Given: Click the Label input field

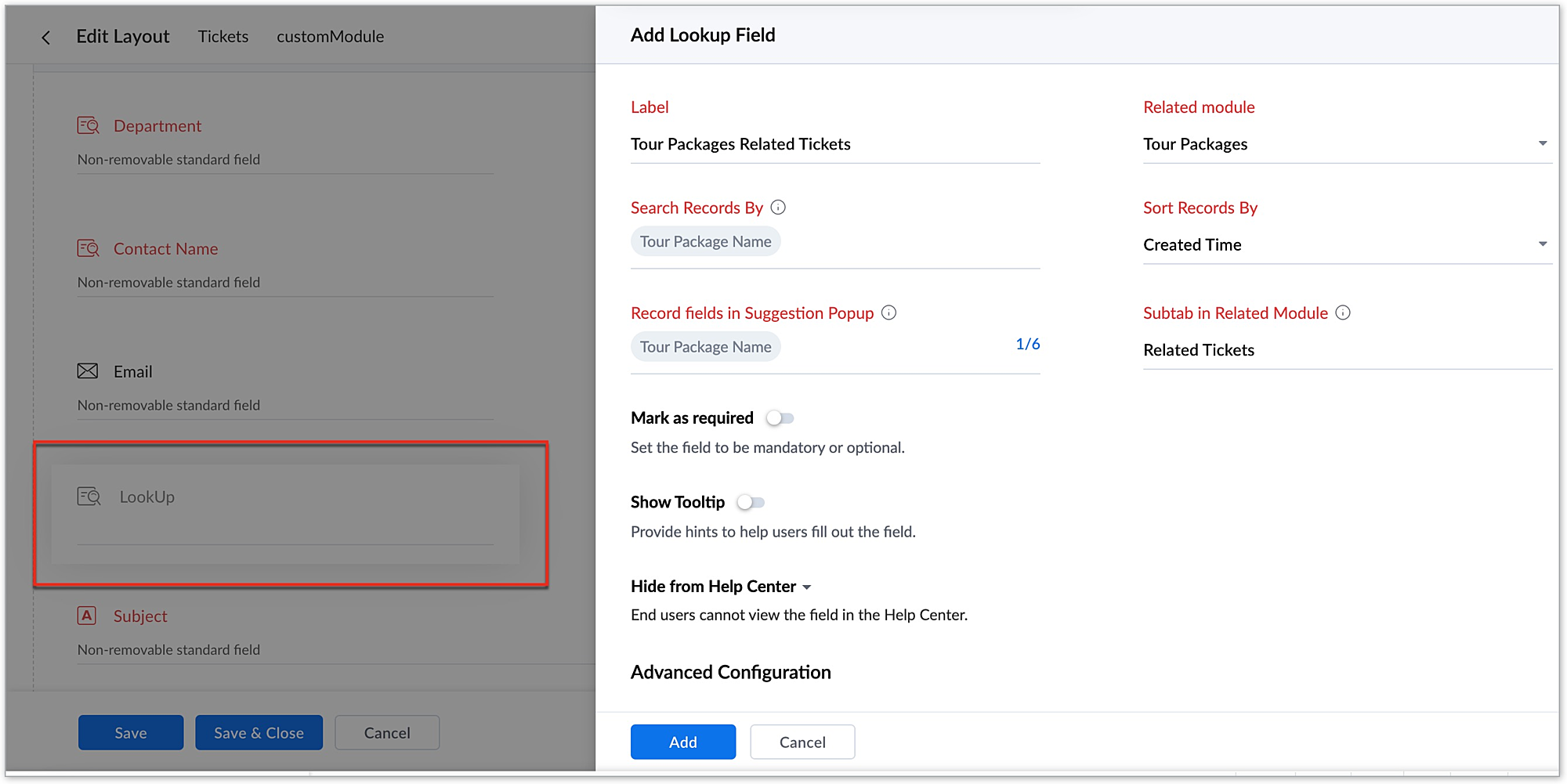Looking at the screenshot, I should (834, 144).
